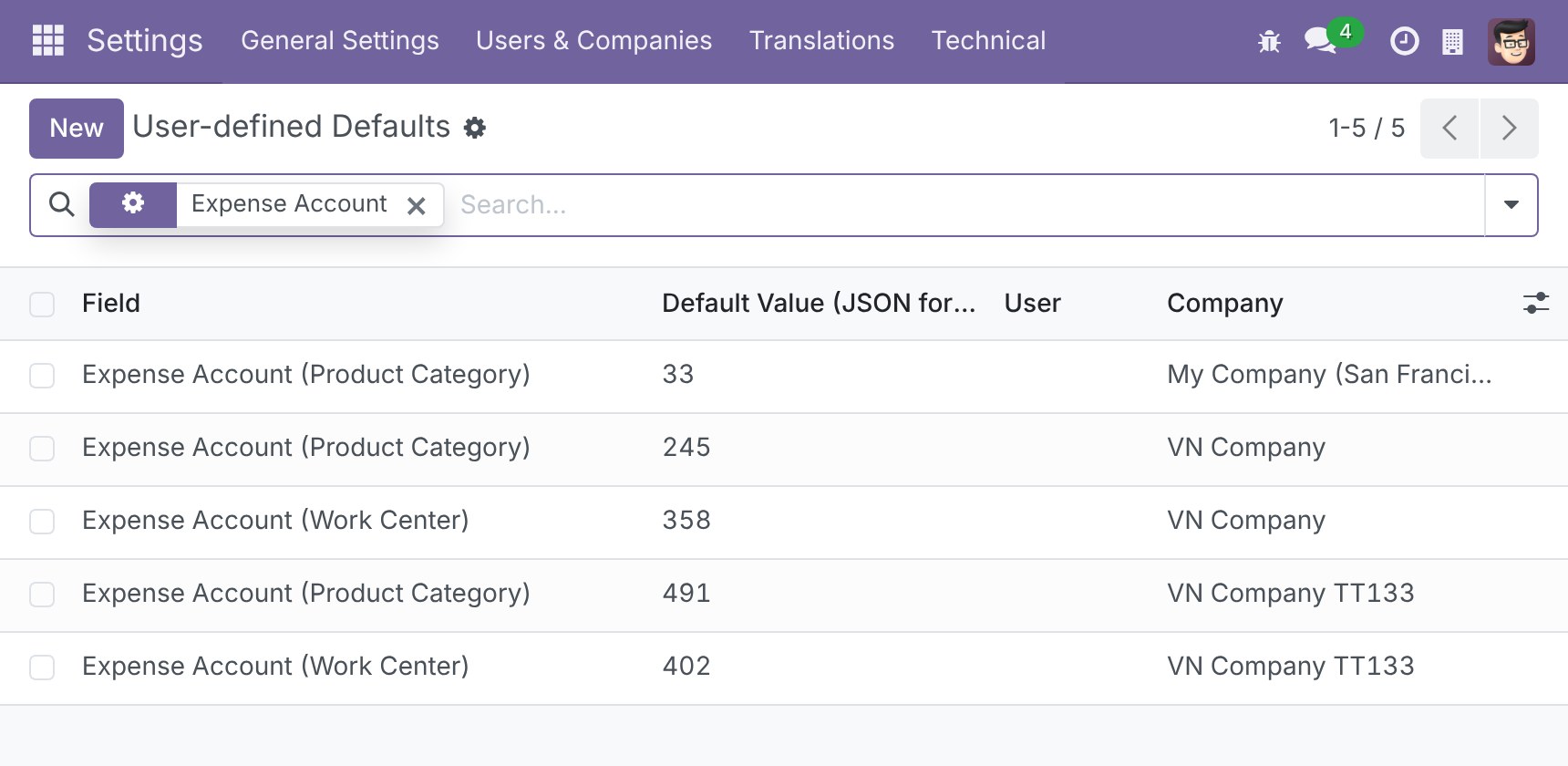Click default value 491 cell

click(x=686, y=593)
